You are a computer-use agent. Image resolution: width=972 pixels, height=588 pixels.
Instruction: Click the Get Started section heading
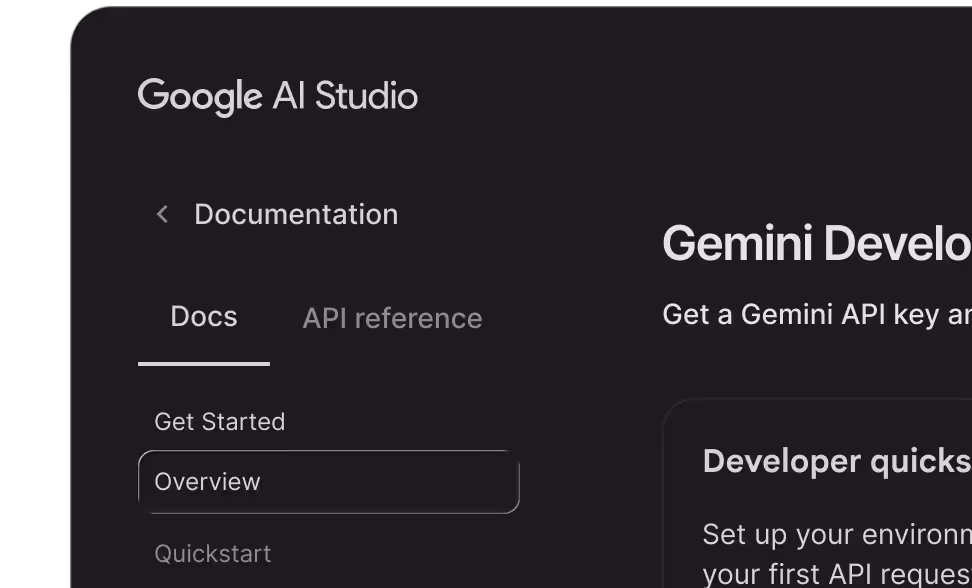(219, 422)
